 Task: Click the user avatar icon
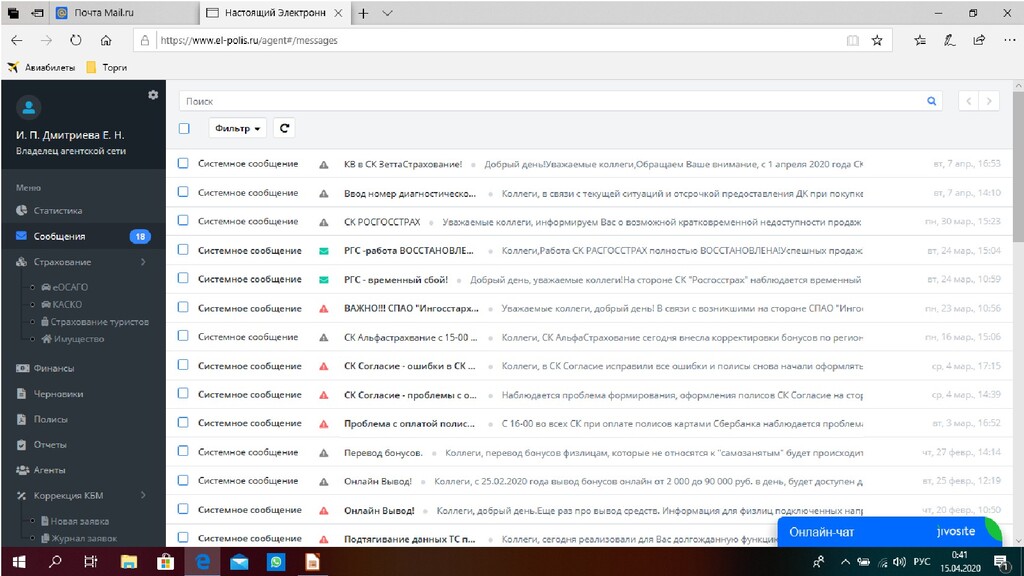pos(29,108)
